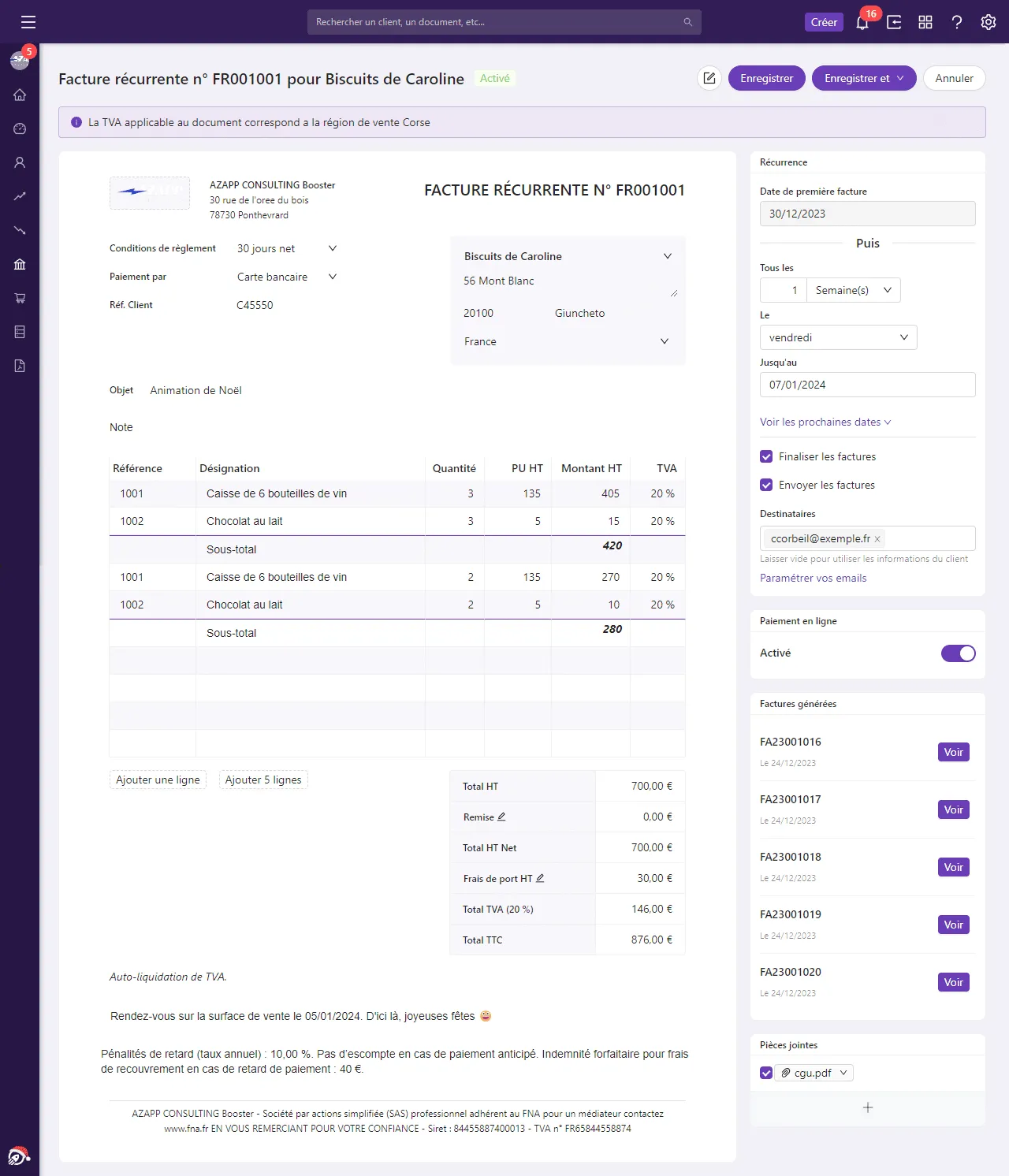Open the settings gear icon
The width and height of the screenshot is (1009, 1176).
pyautogui.click(x=989, y=22)
